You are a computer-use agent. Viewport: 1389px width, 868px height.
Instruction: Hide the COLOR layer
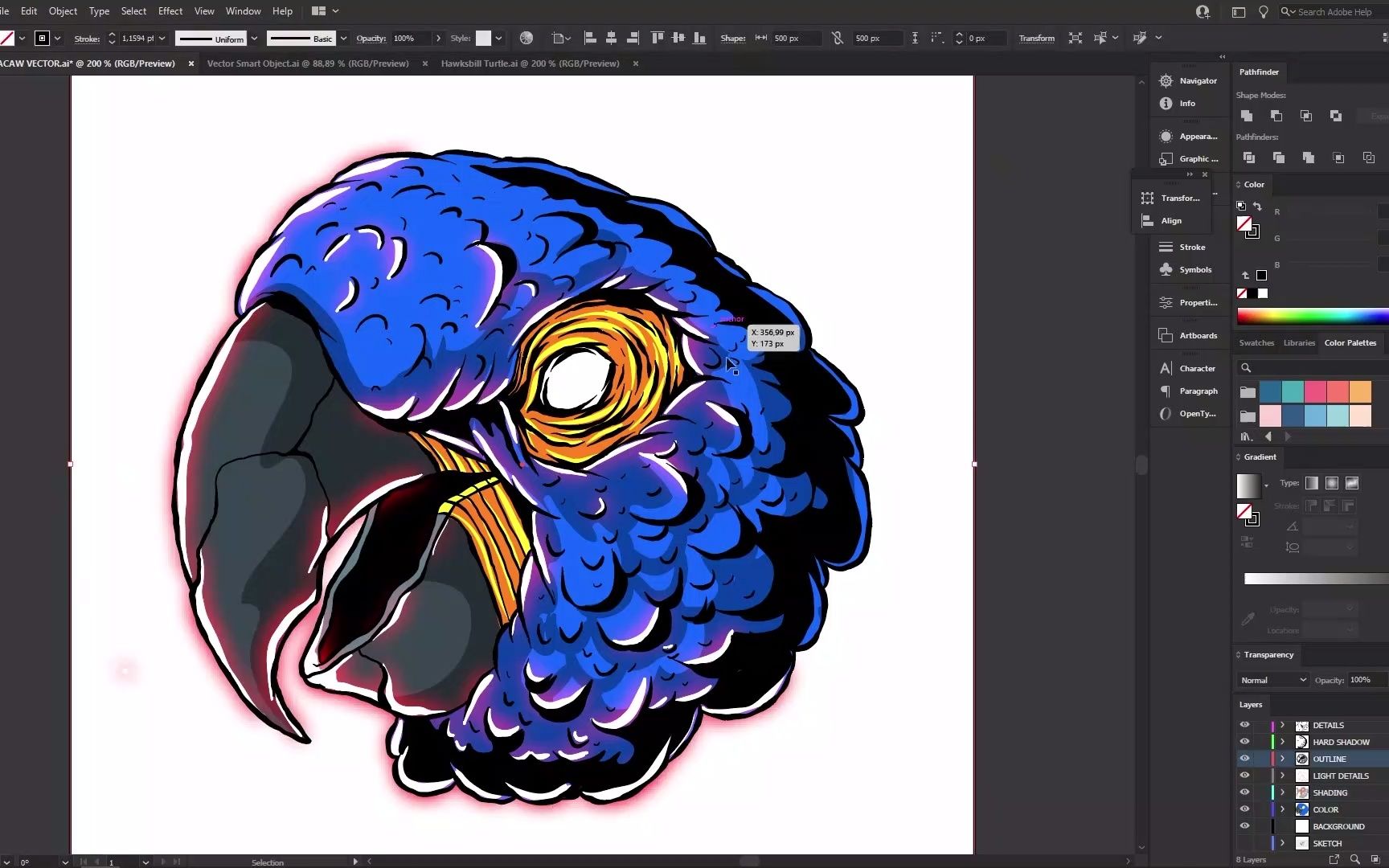[1244, 809]
